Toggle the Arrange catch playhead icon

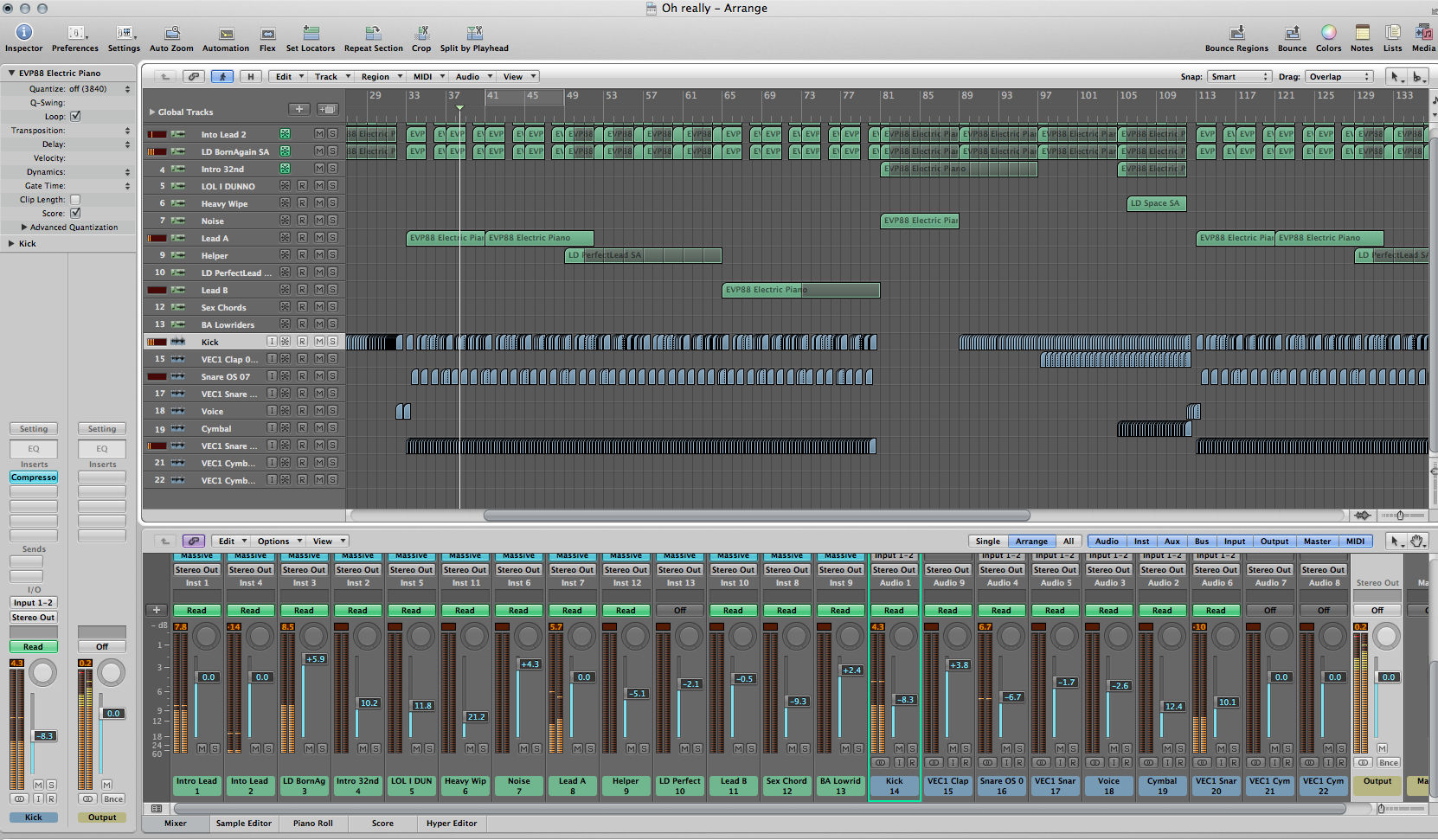click(222, 76)
